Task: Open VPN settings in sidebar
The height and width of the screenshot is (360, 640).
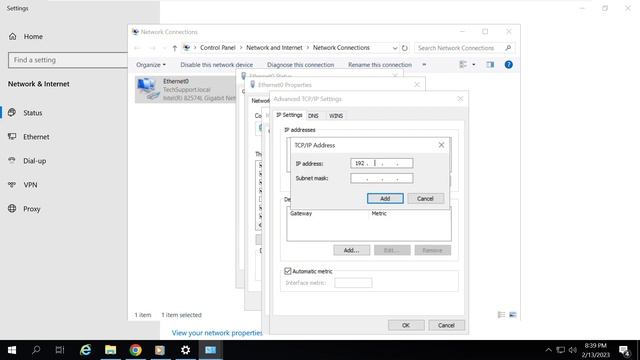Action: click(x=30, y=185)
